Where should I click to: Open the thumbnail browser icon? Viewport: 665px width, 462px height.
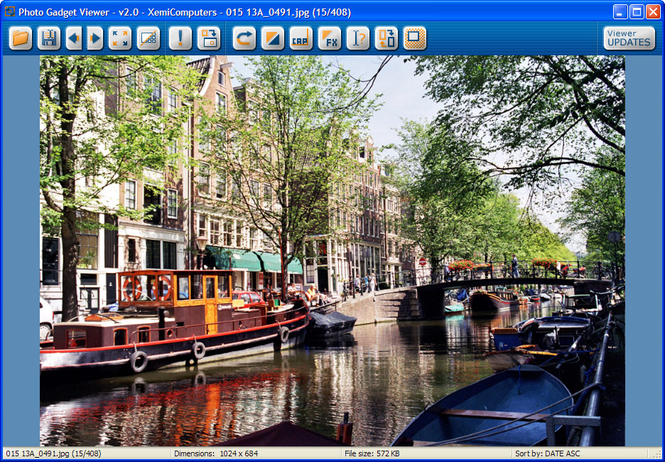pyautogui.click(x=148, y=38)
